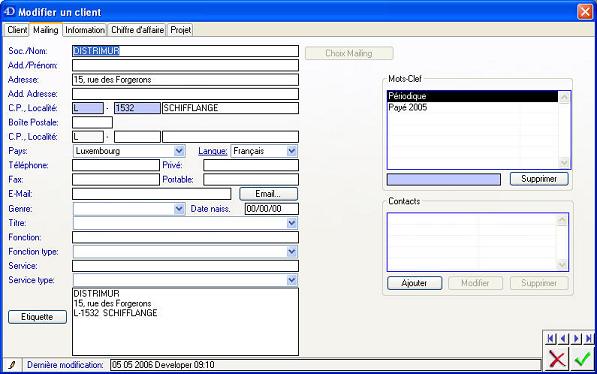
Task: Switch to the Client tab
Action: 17,30
